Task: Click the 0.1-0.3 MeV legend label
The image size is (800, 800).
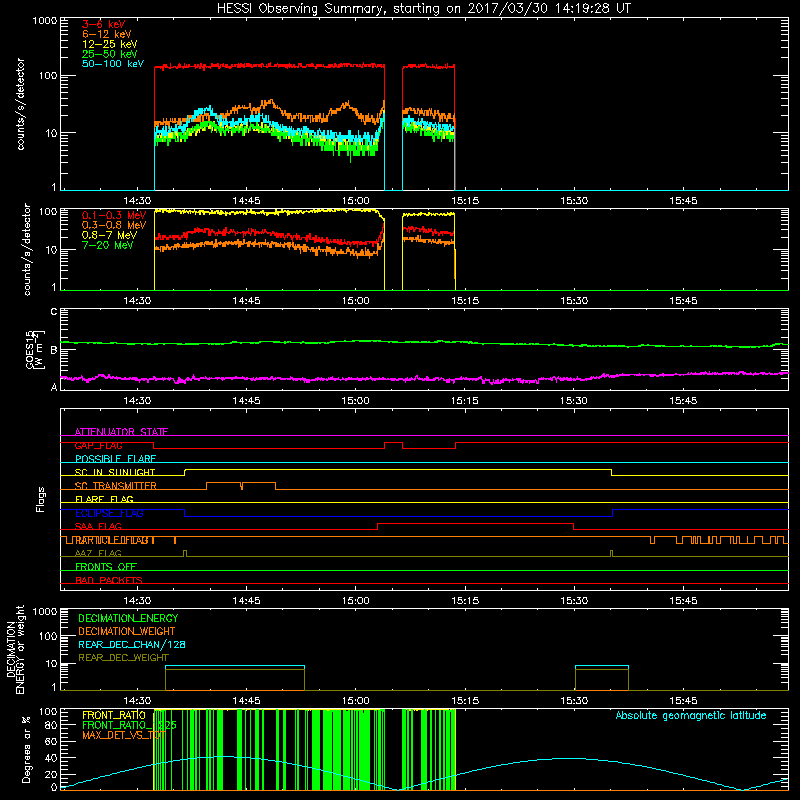Action: pyautogui.click(x=114, y=215)
